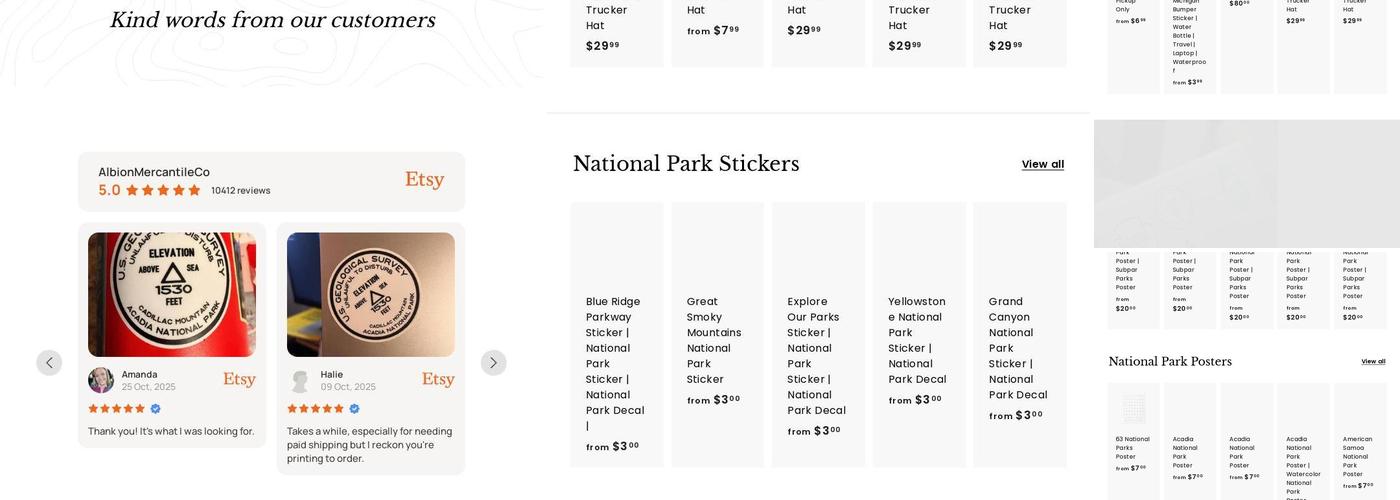The image size is (1400, 500).
Task: Click the 10412 reviews count text
Action: (240, 190)
